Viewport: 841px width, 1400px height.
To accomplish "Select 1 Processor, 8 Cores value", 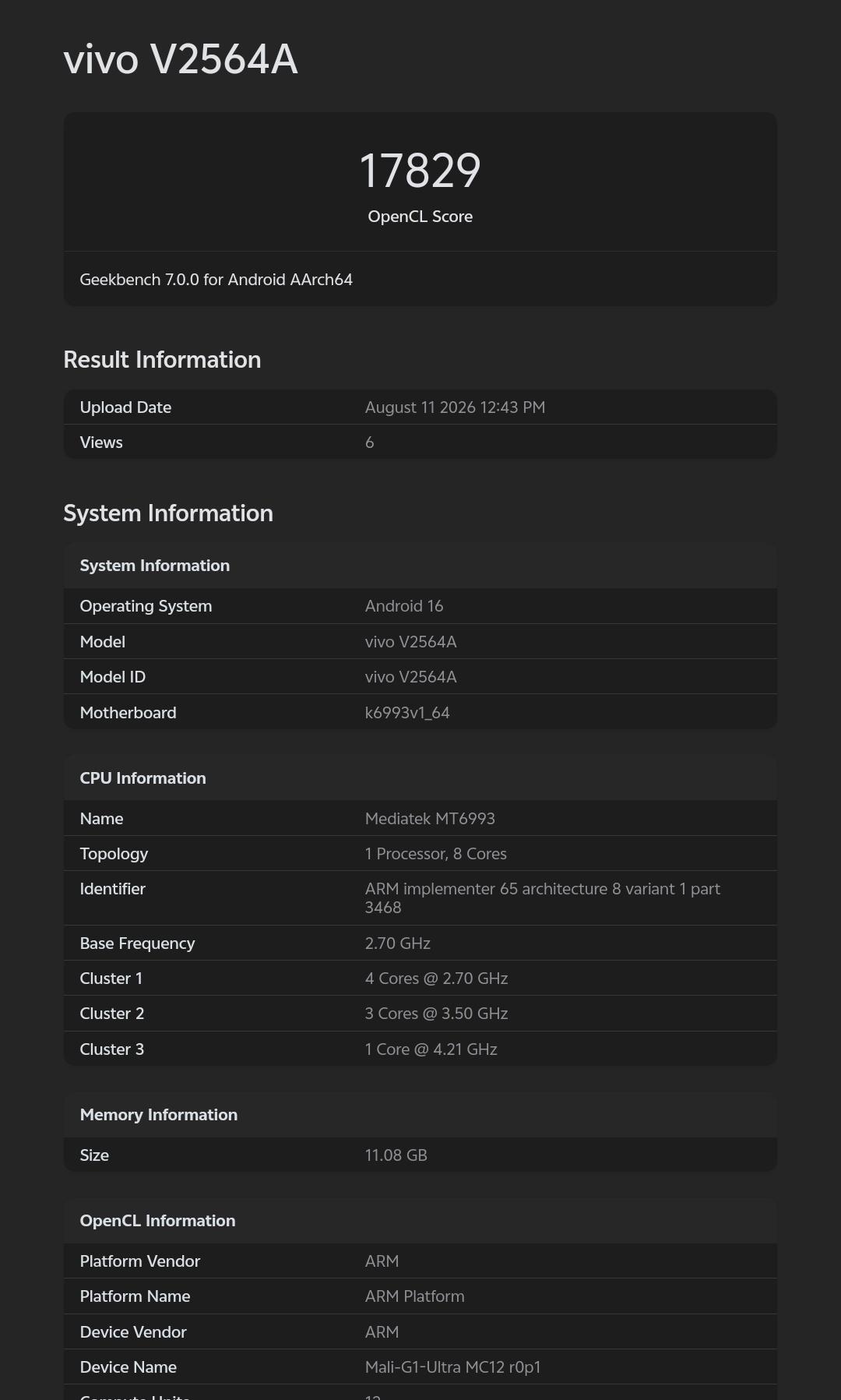I will [435, 854].
